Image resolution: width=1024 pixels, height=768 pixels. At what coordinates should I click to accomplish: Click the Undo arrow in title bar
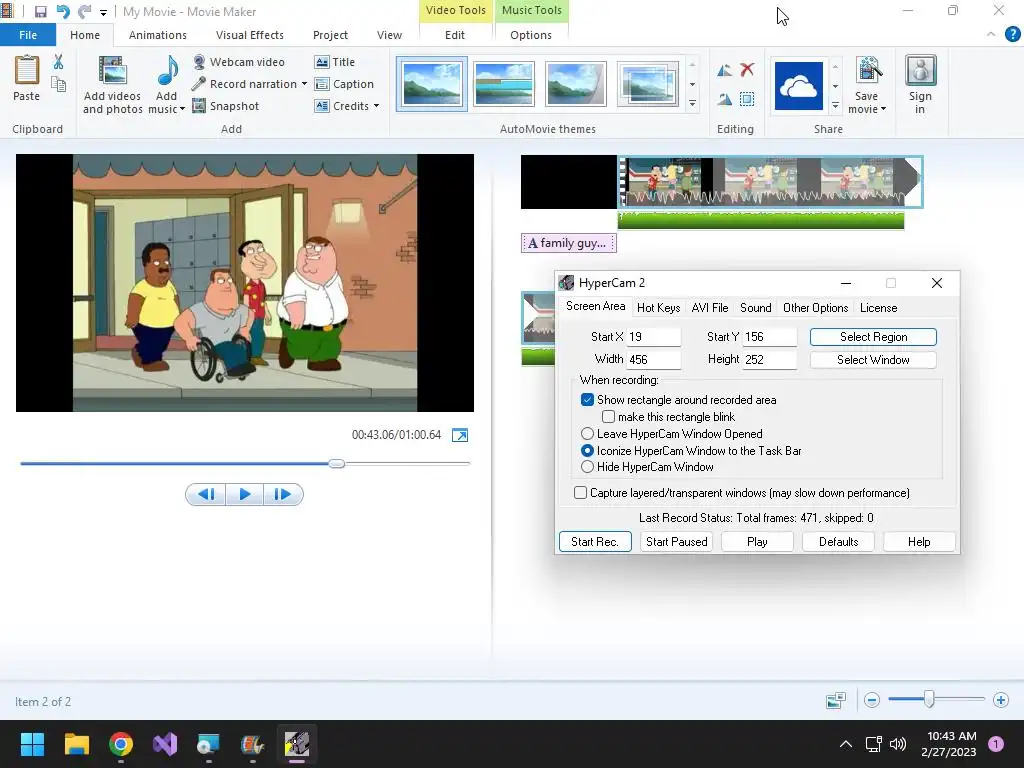(x=63, y=12)
